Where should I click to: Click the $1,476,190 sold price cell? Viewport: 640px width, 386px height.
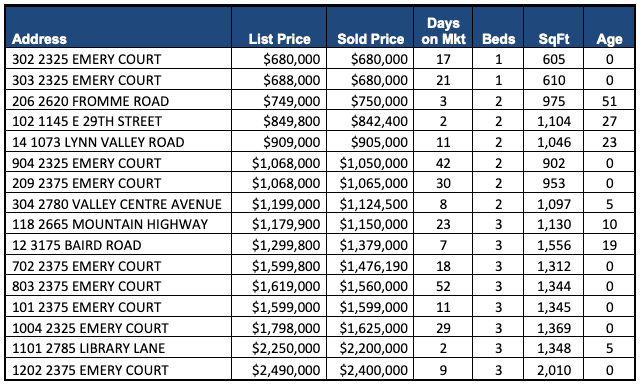tap(370, 266)
